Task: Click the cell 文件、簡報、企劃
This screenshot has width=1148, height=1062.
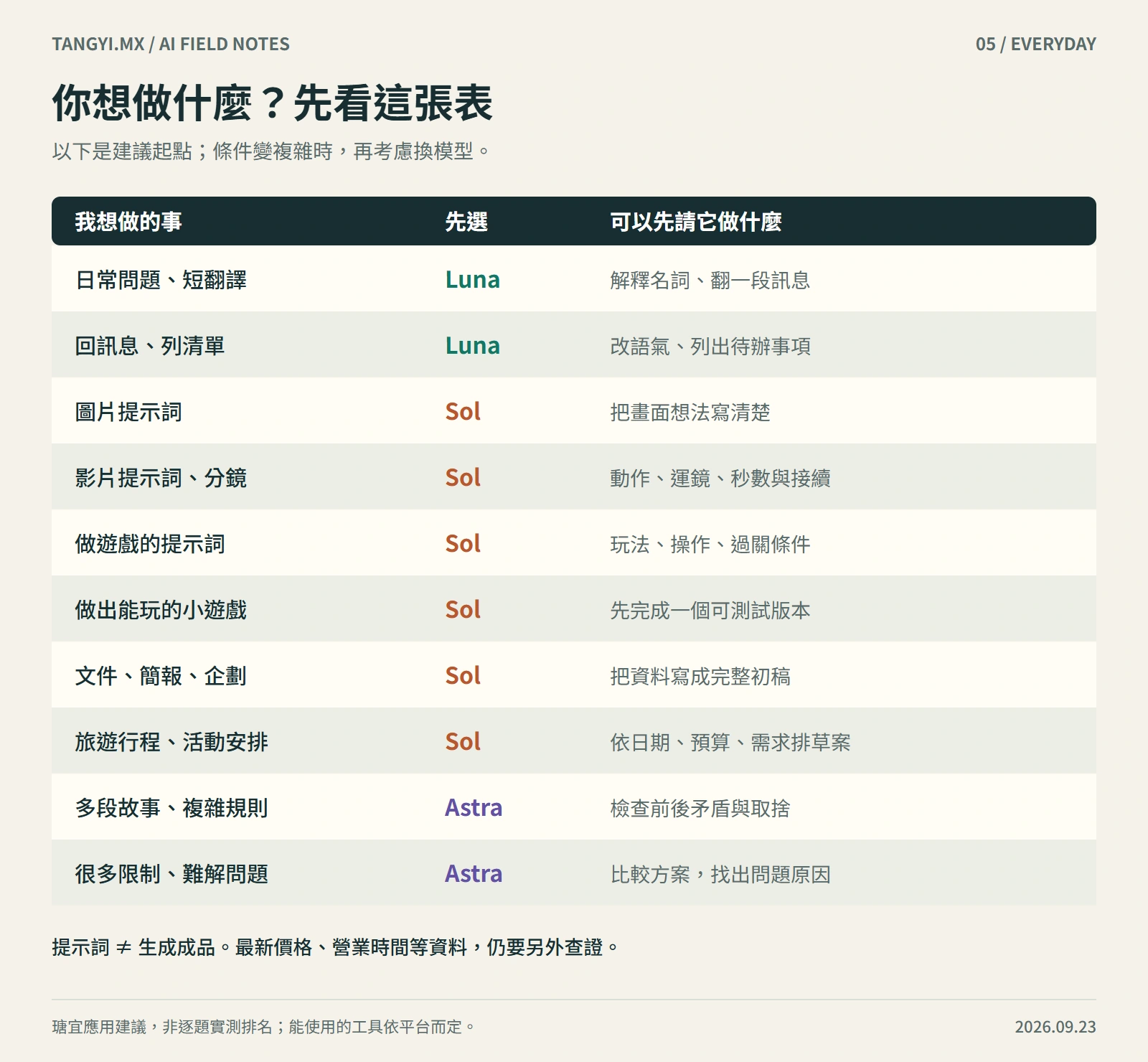Action: click(161, 676)
